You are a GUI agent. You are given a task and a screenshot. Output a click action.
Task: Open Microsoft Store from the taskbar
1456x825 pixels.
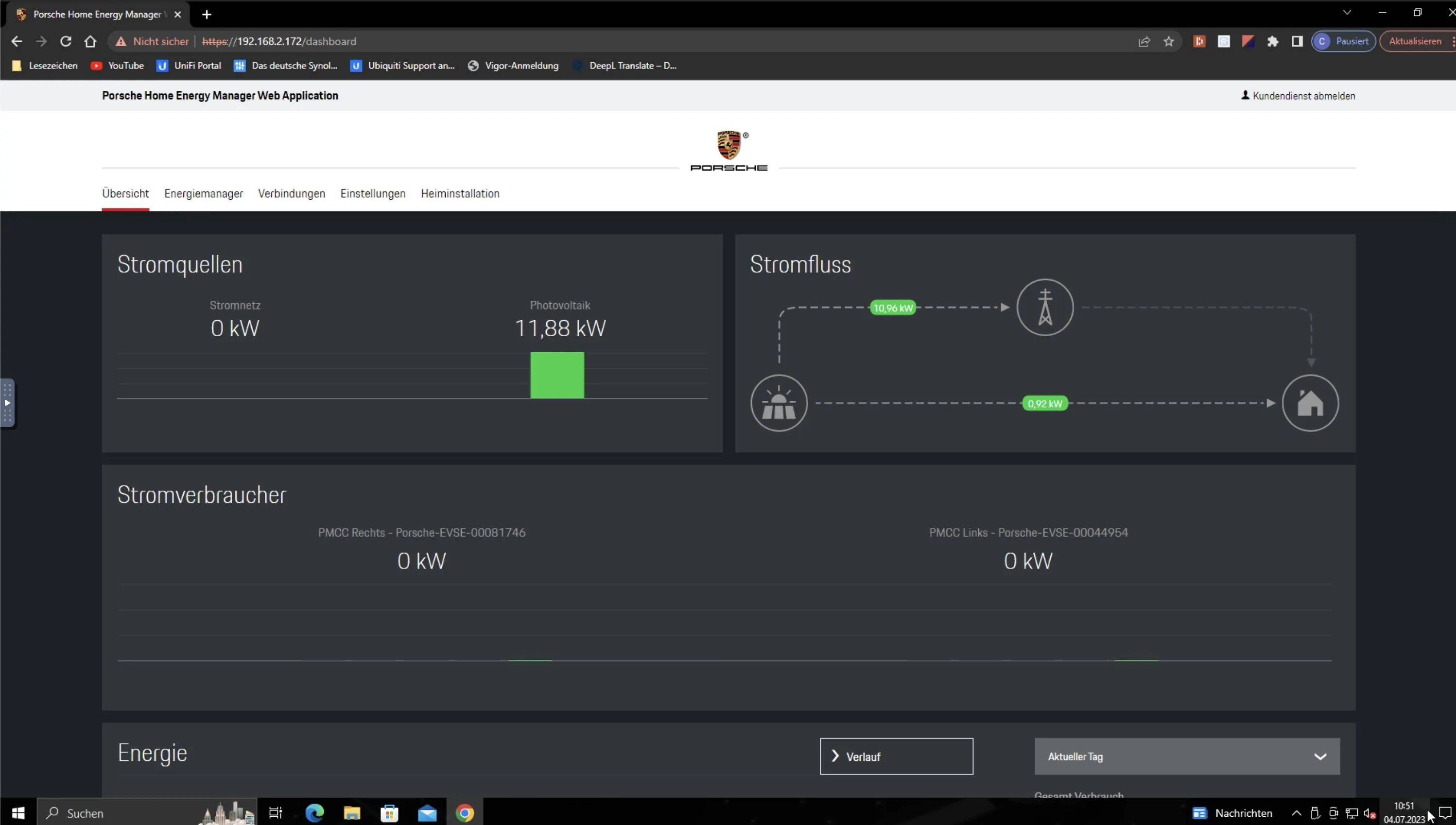389,813
